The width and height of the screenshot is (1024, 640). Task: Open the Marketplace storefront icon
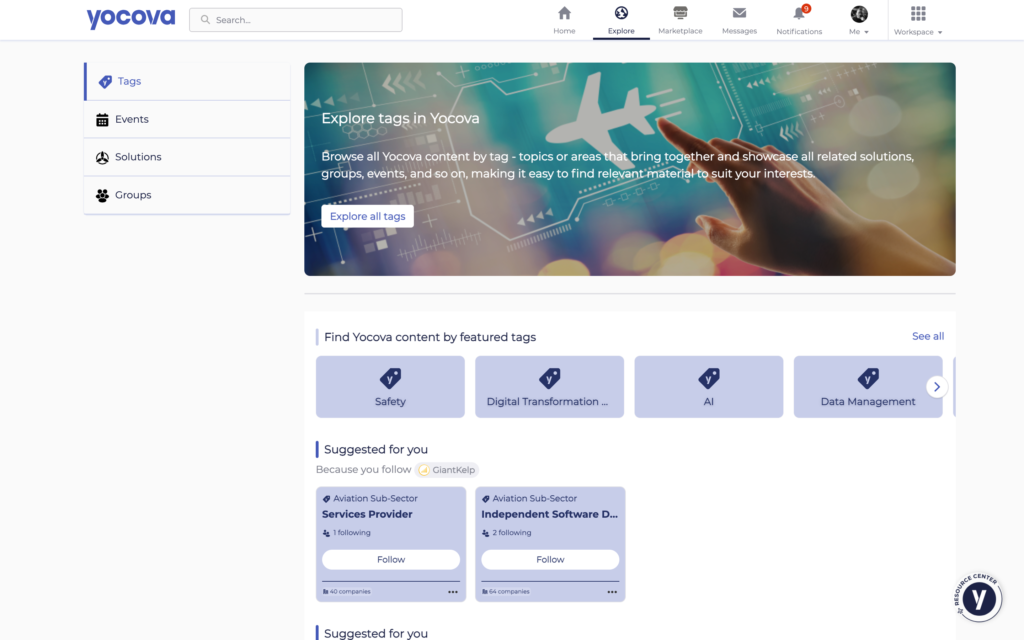680,13
